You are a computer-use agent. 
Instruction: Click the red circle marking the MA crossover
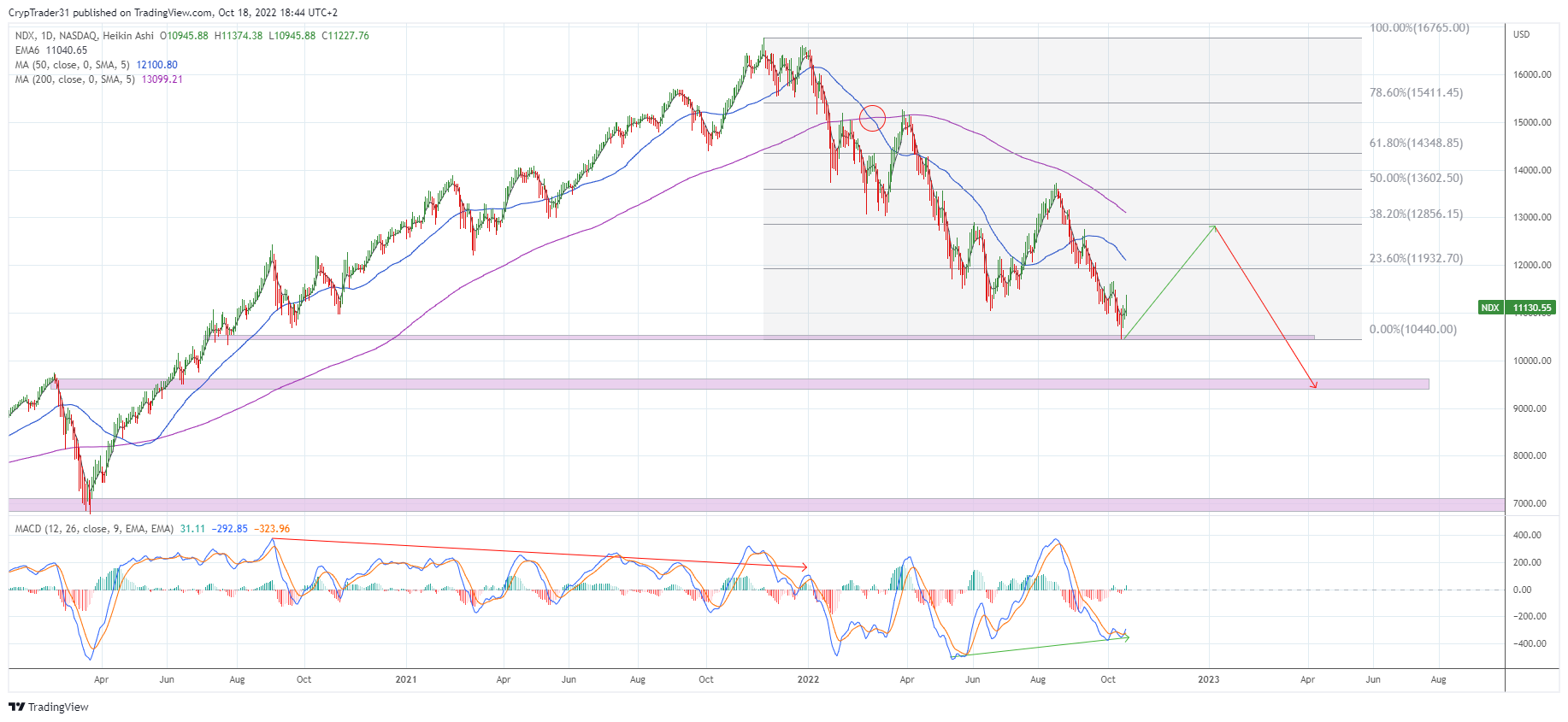[x=872, y=118]
